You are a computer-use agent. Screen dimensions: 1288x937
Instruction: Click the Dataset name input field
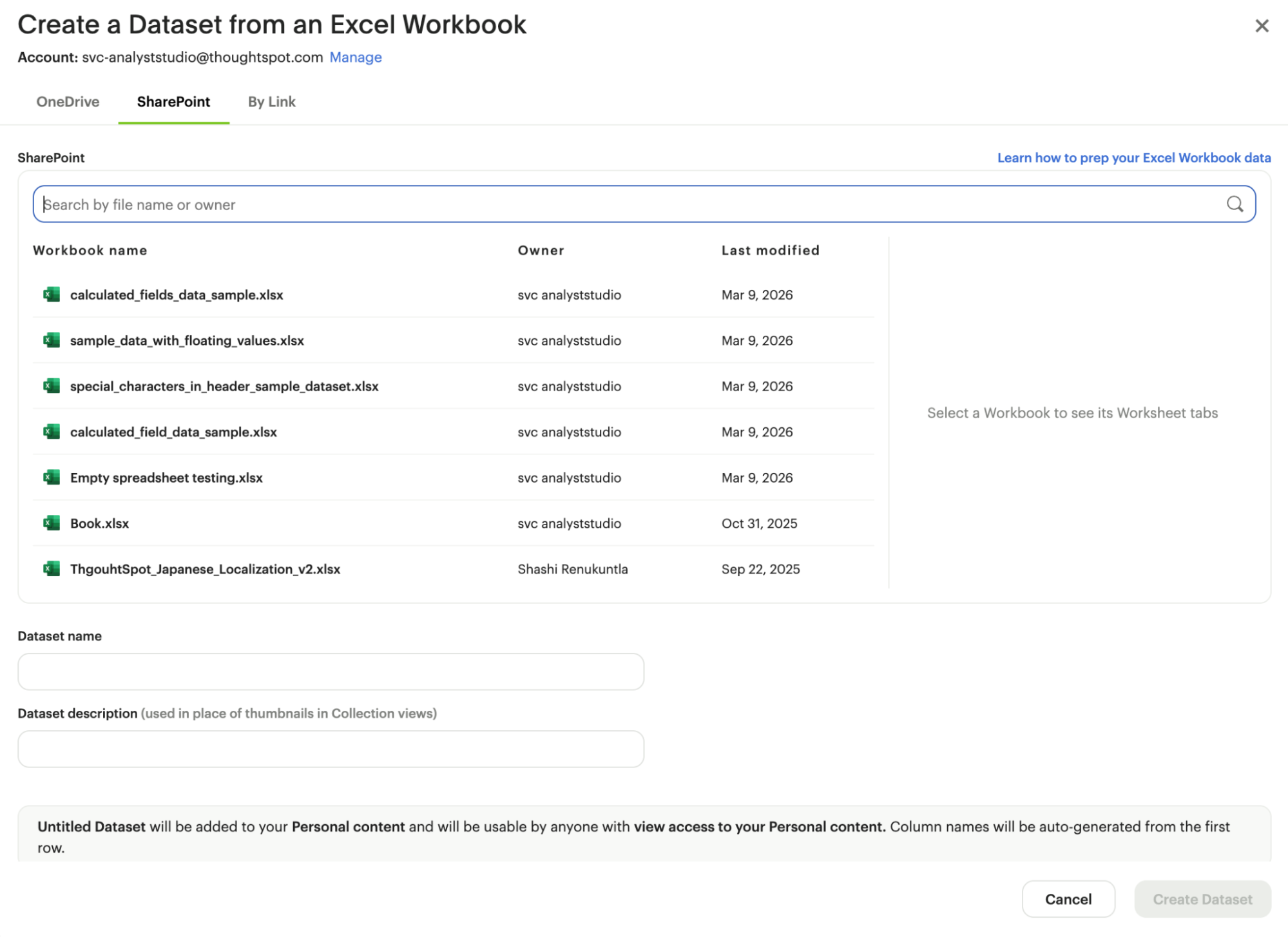pos(330,671)
